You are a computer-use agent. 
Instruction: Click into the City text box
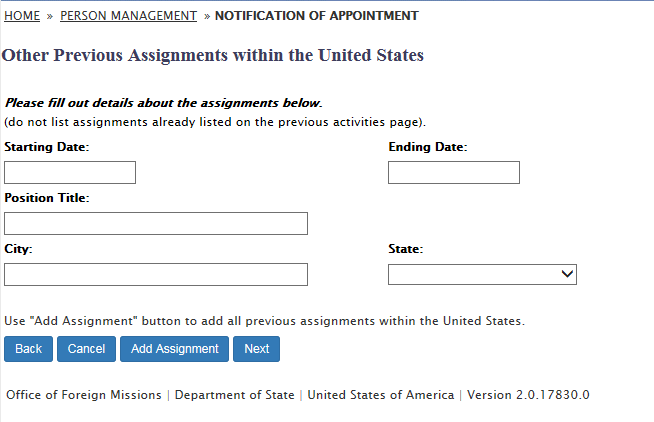(156, 274)
